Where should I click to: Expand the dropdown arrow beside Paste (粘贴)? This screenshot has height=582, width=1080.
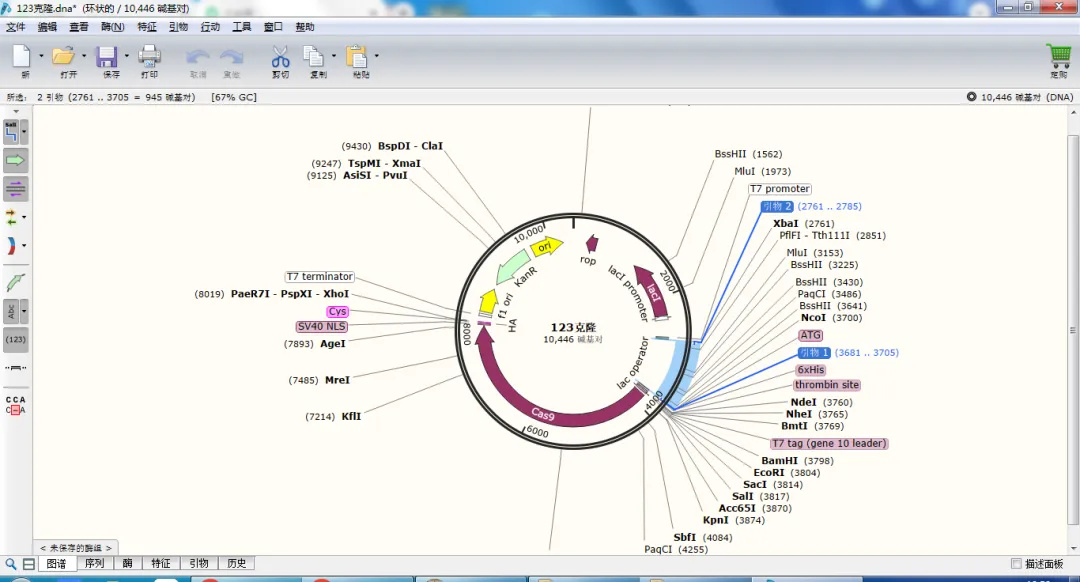376,56
